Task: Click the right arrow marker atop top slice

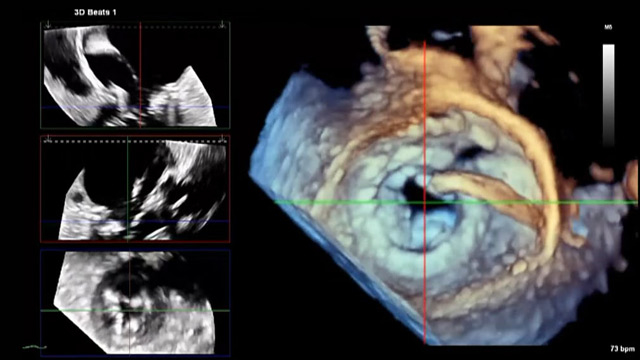Action: [222, 25]
